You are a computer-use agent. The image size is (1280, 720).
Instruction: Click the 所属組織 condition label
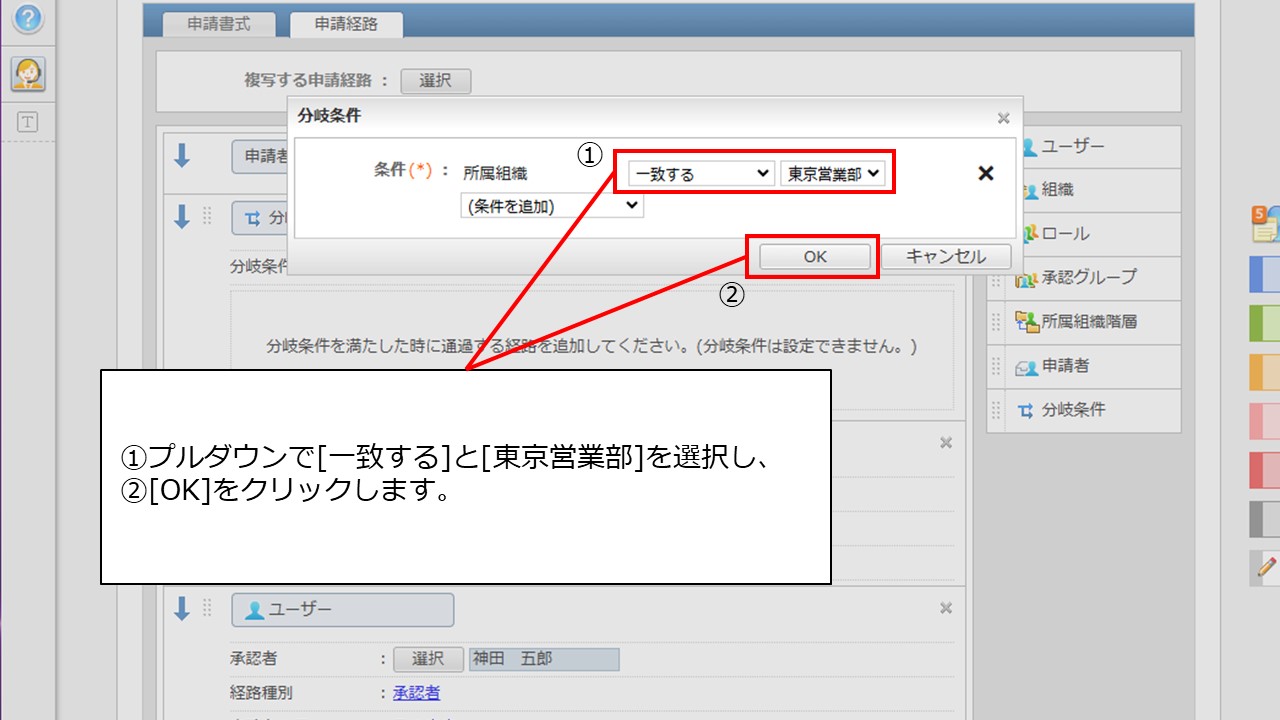coord(495,173)
